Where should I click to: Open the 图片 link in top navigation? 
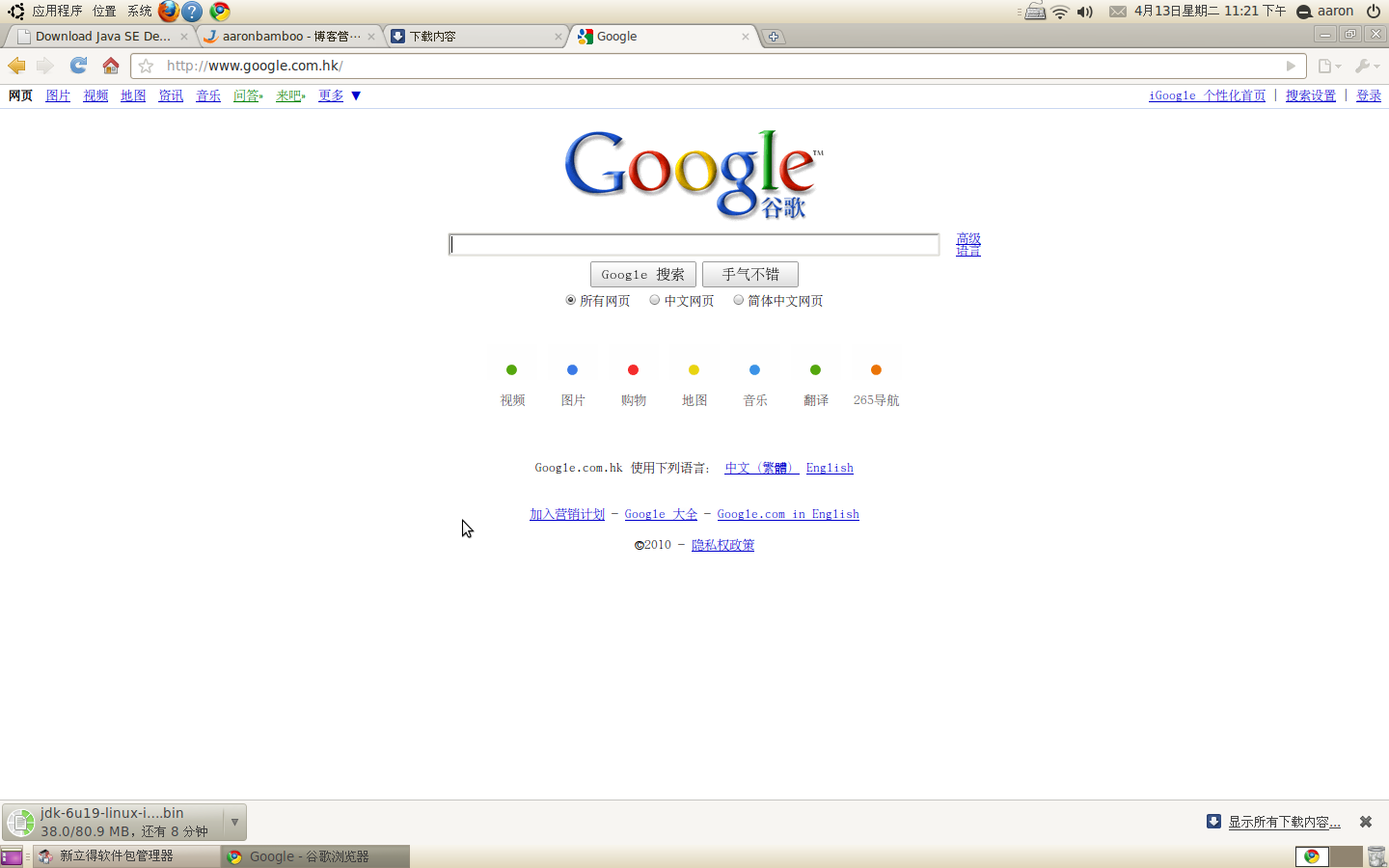(58, 95)
